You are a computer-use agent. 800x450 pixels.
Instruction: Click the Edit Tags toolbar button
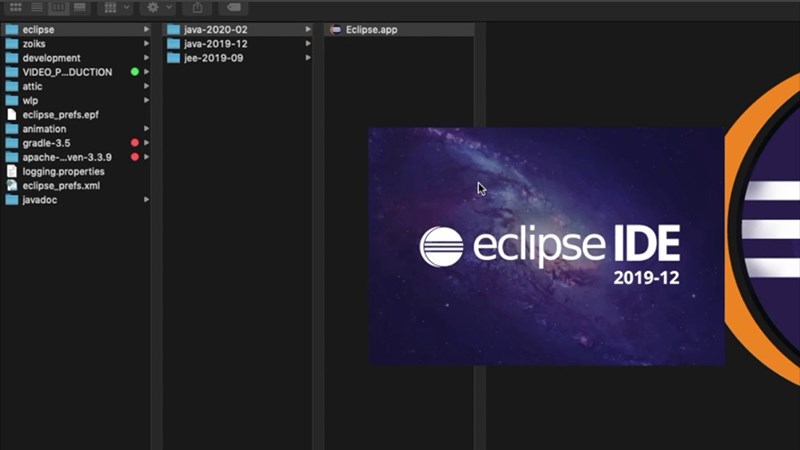click(x=234, y=7)
